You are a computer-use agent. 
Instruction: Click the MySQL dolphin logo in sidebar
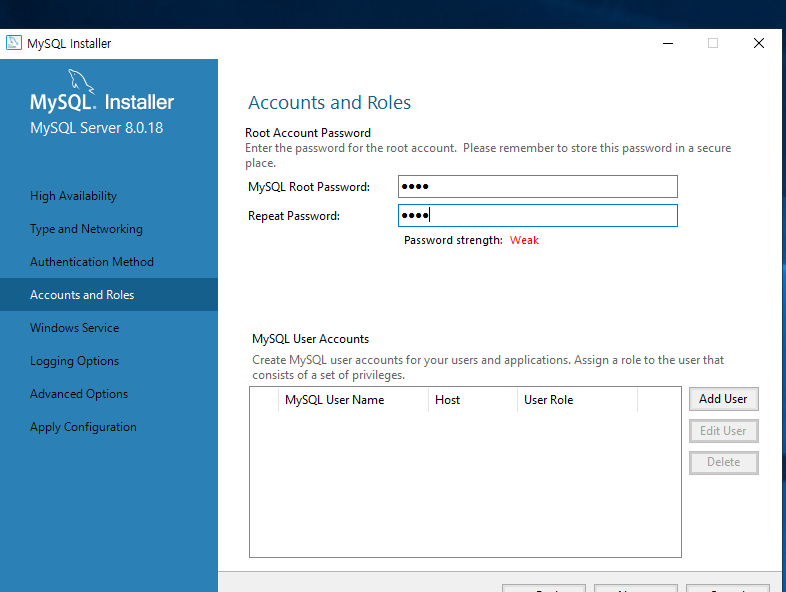tap(81, 81)
